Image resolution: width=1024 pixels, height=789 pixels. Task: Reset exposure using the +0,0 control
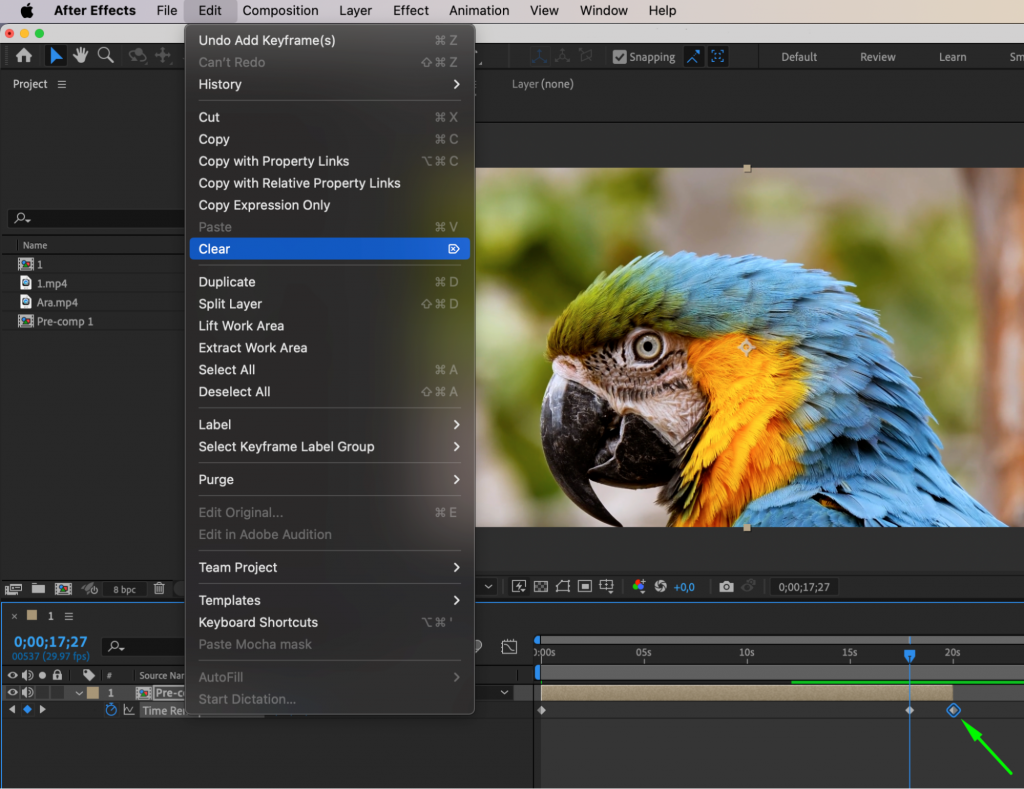[685, 587]
